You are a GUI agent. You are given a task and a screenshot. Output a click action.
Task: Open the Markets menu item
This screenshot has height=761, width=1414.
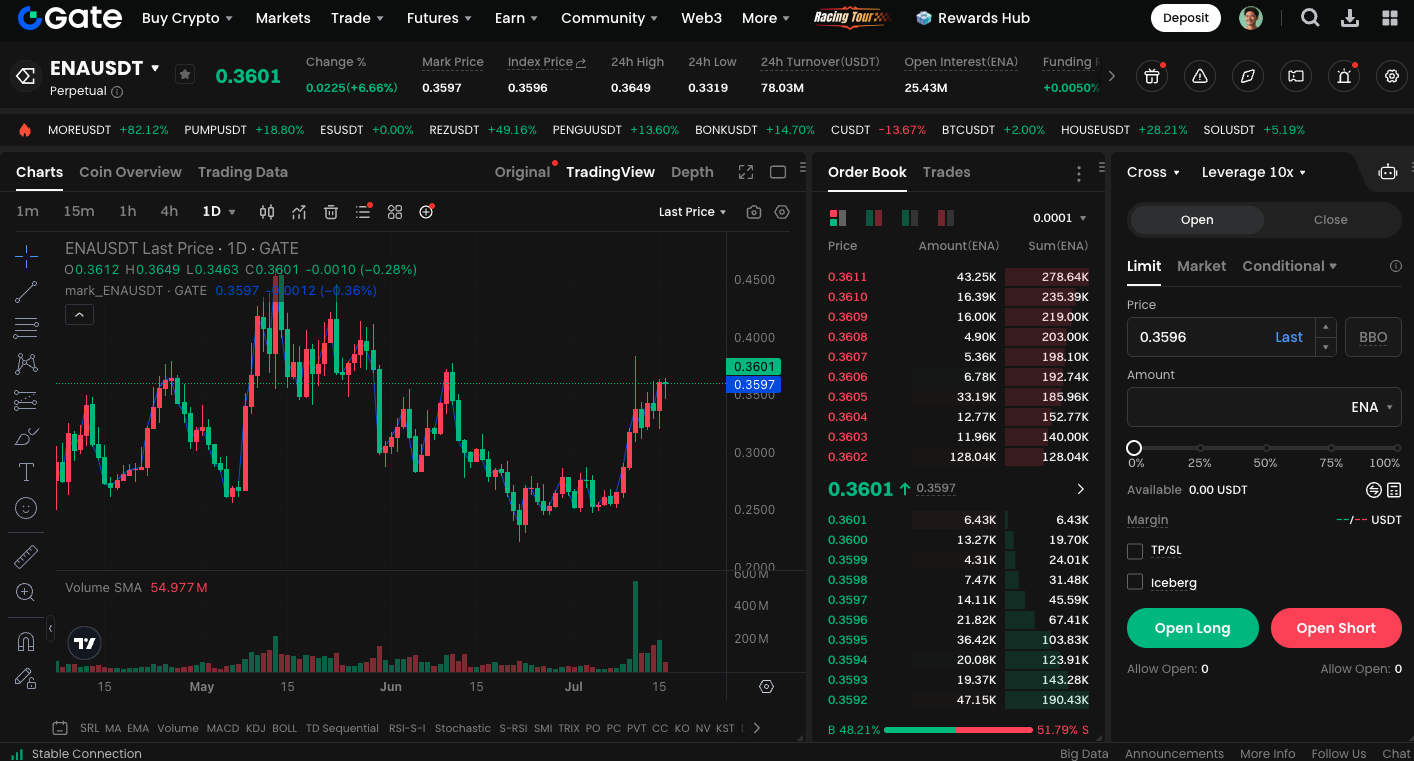tap(283, 18)
